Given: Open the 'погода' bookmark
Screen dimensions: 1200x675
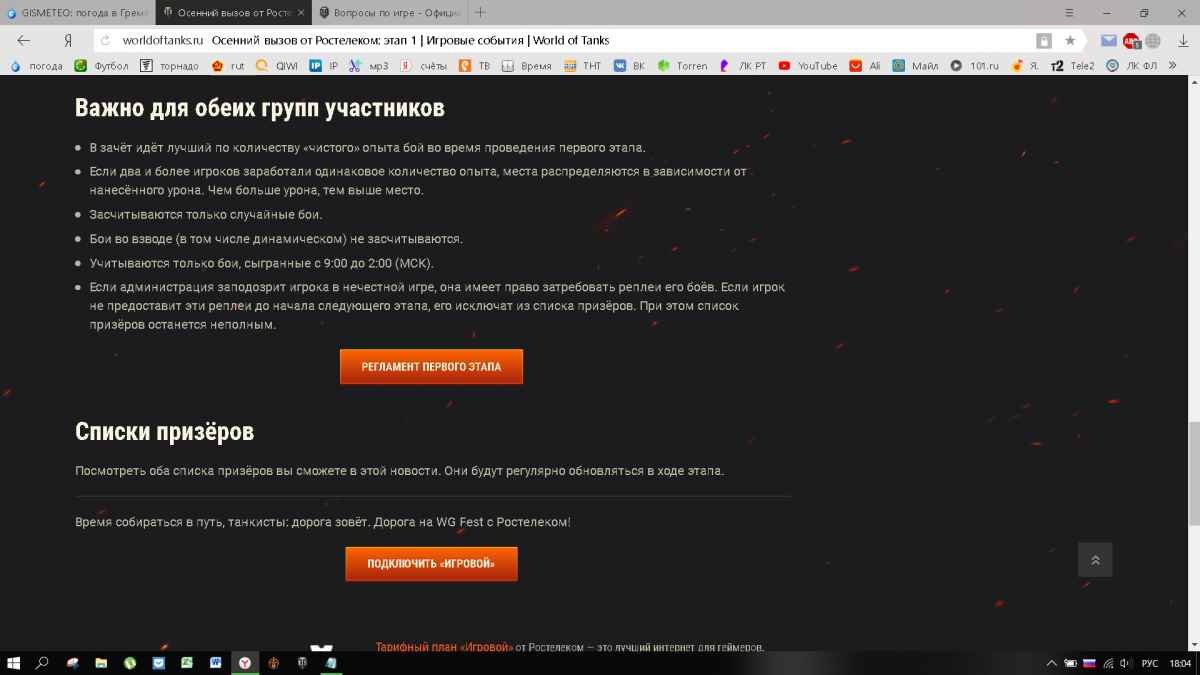Looking at the screenshot, I should tap(35, 66).
